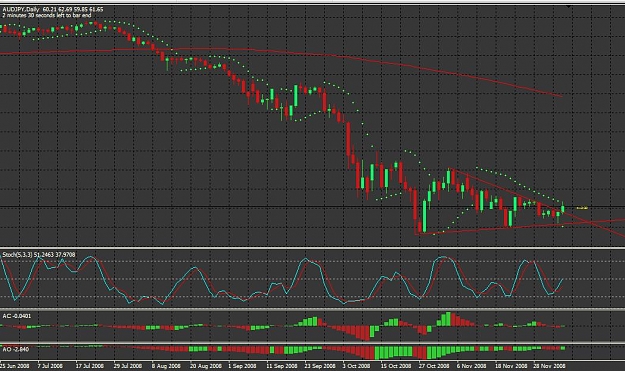
Task: Select the tall green candle at triangle's low
Action: 424,216
